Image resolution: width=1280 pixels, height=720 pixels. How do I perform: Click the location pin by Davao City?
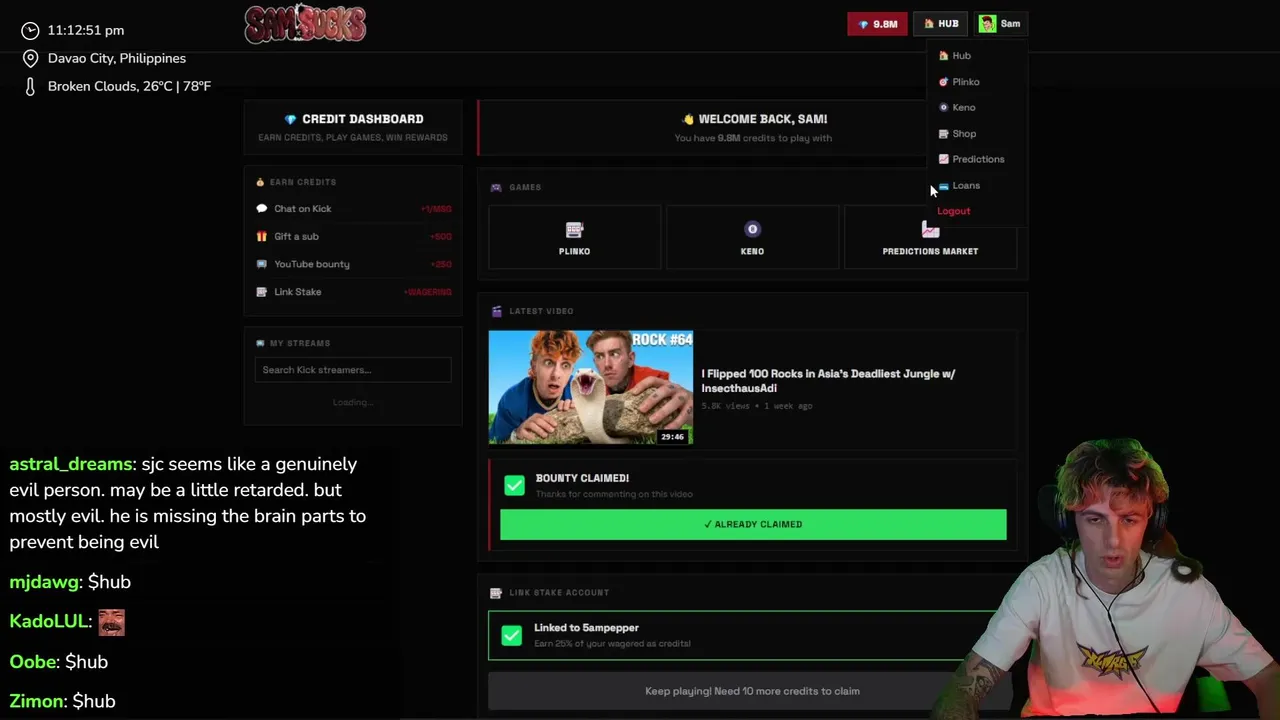30,59
